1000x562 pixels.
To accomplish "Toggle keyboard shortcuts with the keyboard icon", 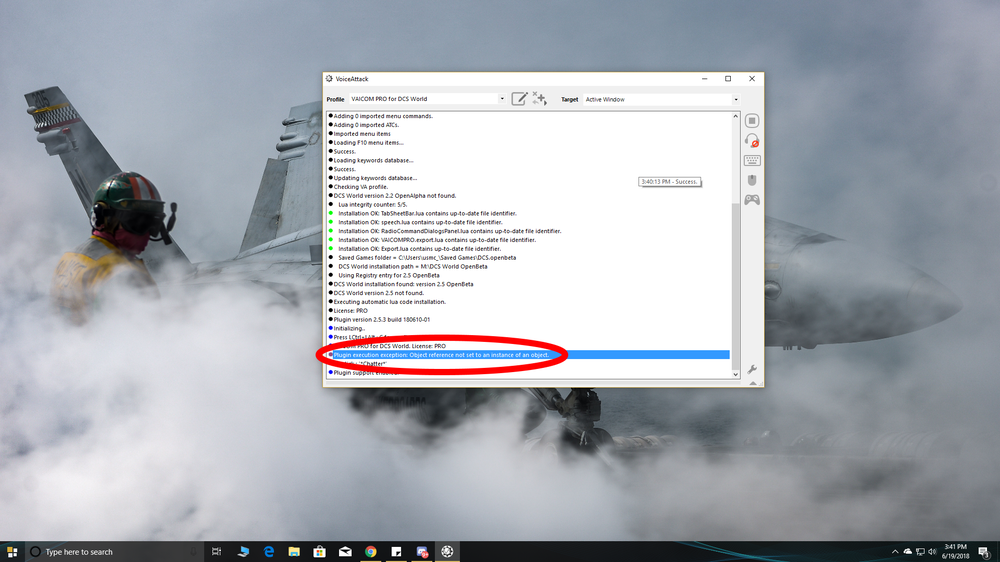I will click(x=752, y=160).
